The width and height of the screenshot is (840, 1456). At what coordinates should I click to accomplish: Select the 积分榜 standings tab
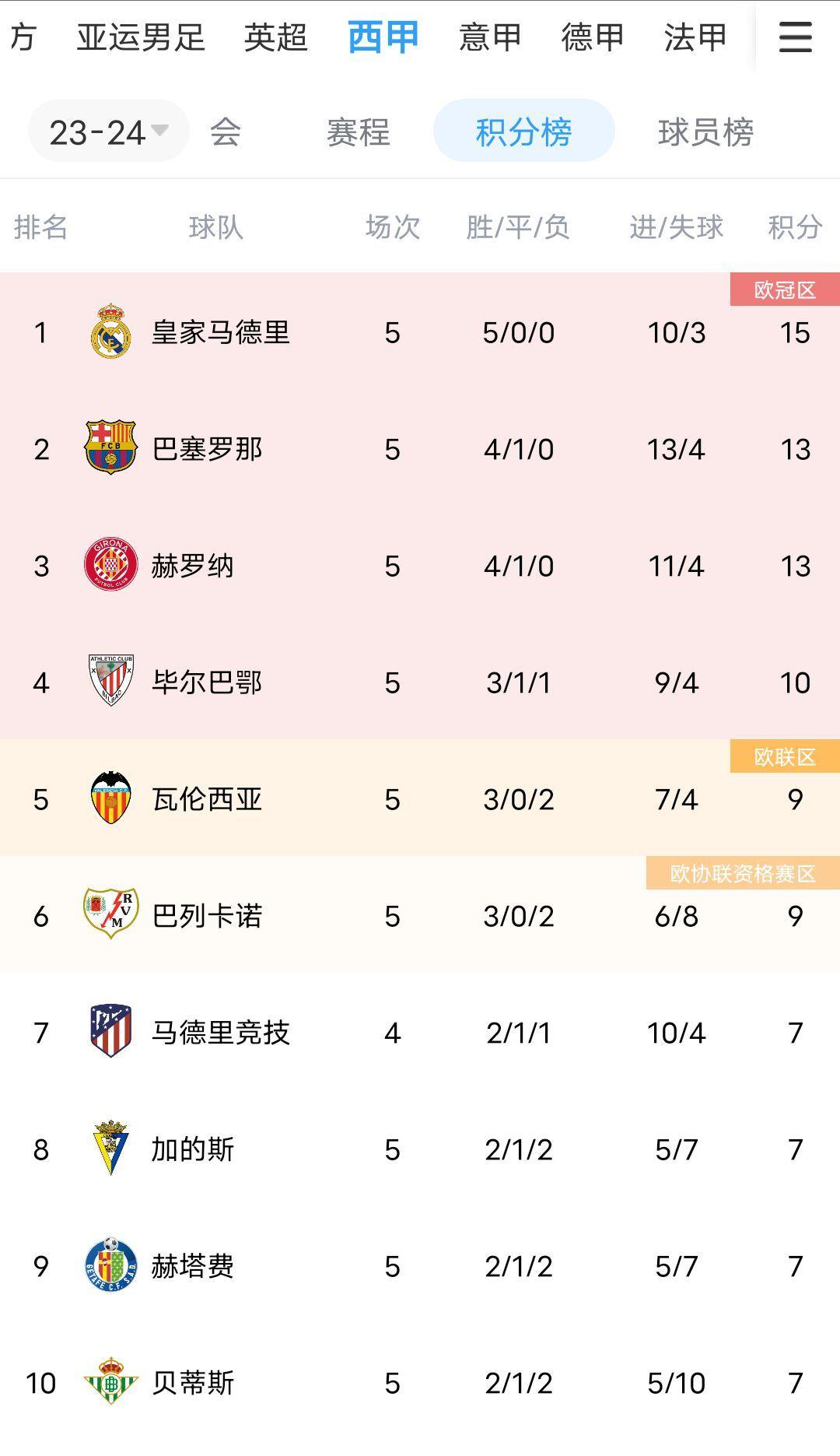tap(523, 132)
